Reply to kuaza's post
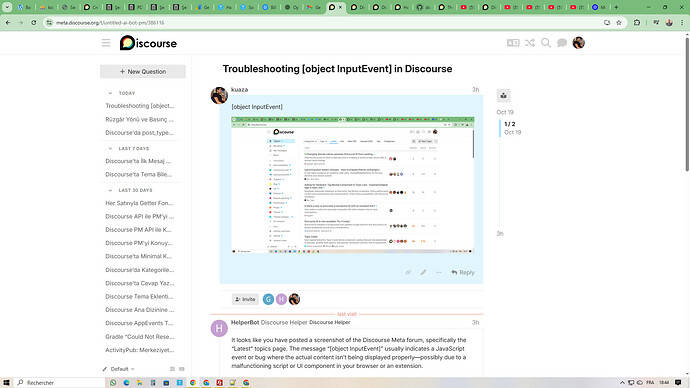 463,272
